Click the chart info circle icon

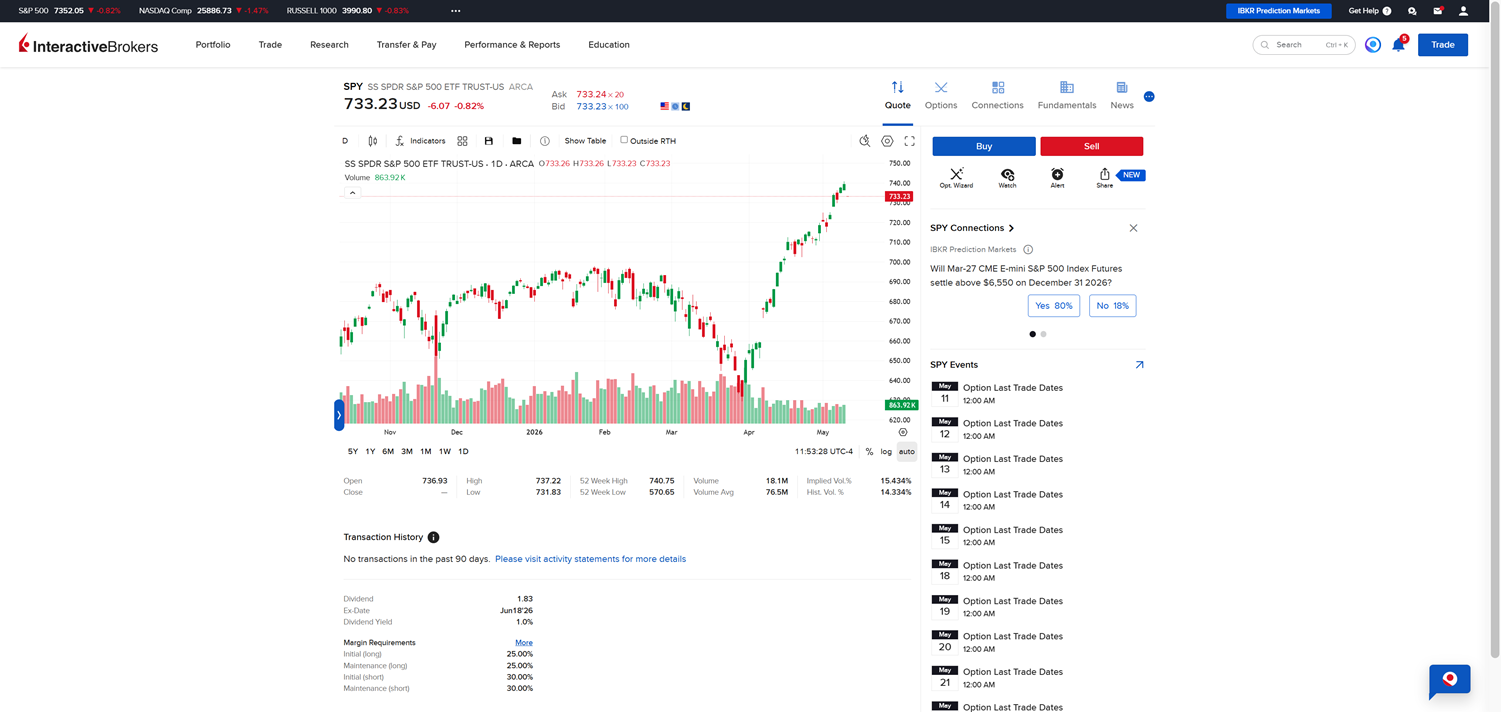point(544,141)
